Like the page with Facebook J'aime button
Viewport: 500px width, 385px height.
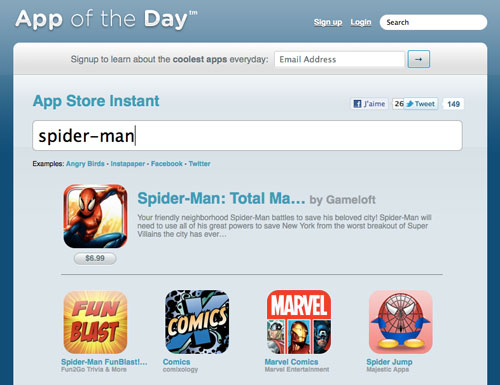click(x=369, y=104)
